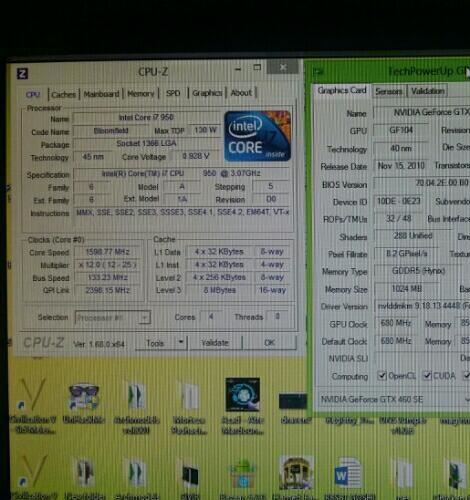Click the L1 Data value 4 x 32 KBytes
This screenshot has height=500, width=470.
click(219, 252)
